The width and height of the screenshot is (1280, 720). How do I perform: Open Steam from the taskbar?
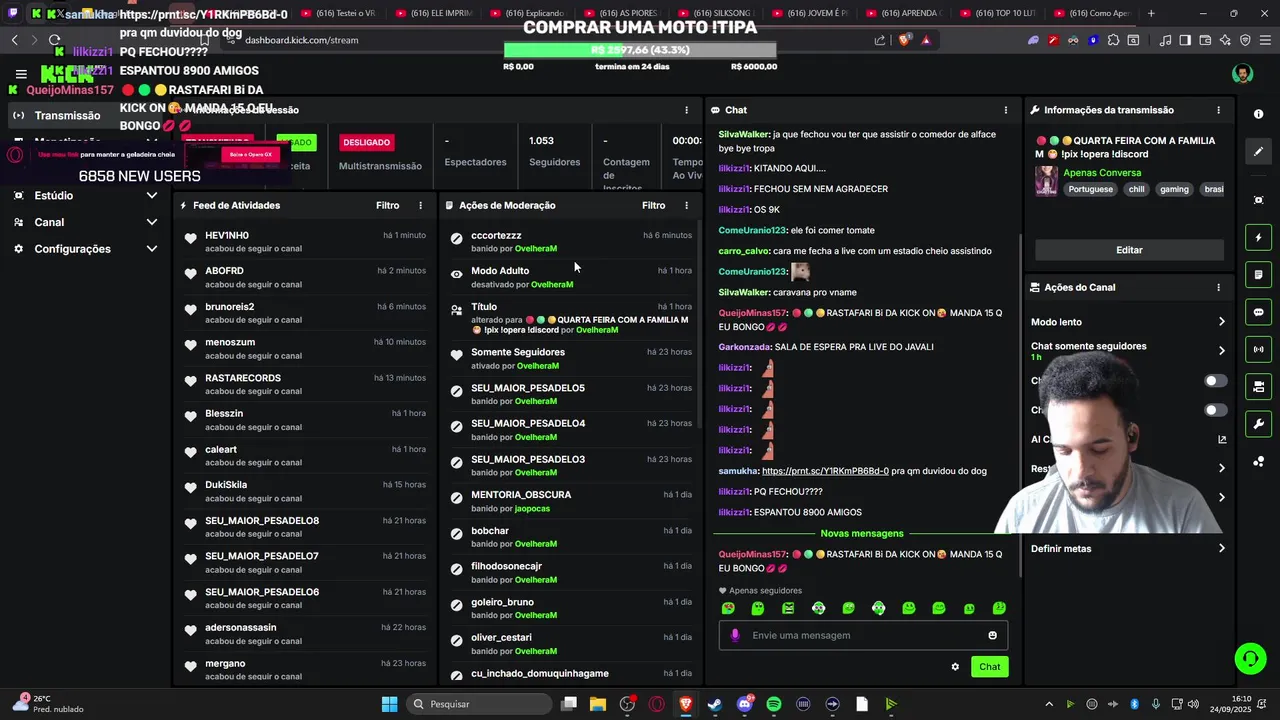tap(715, 704)
